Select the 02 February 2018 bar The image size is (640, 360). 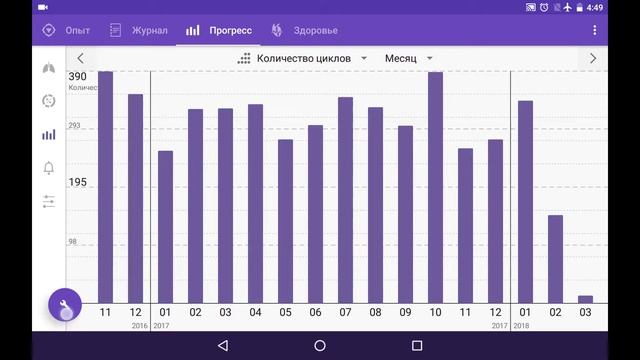pos(556,259)
